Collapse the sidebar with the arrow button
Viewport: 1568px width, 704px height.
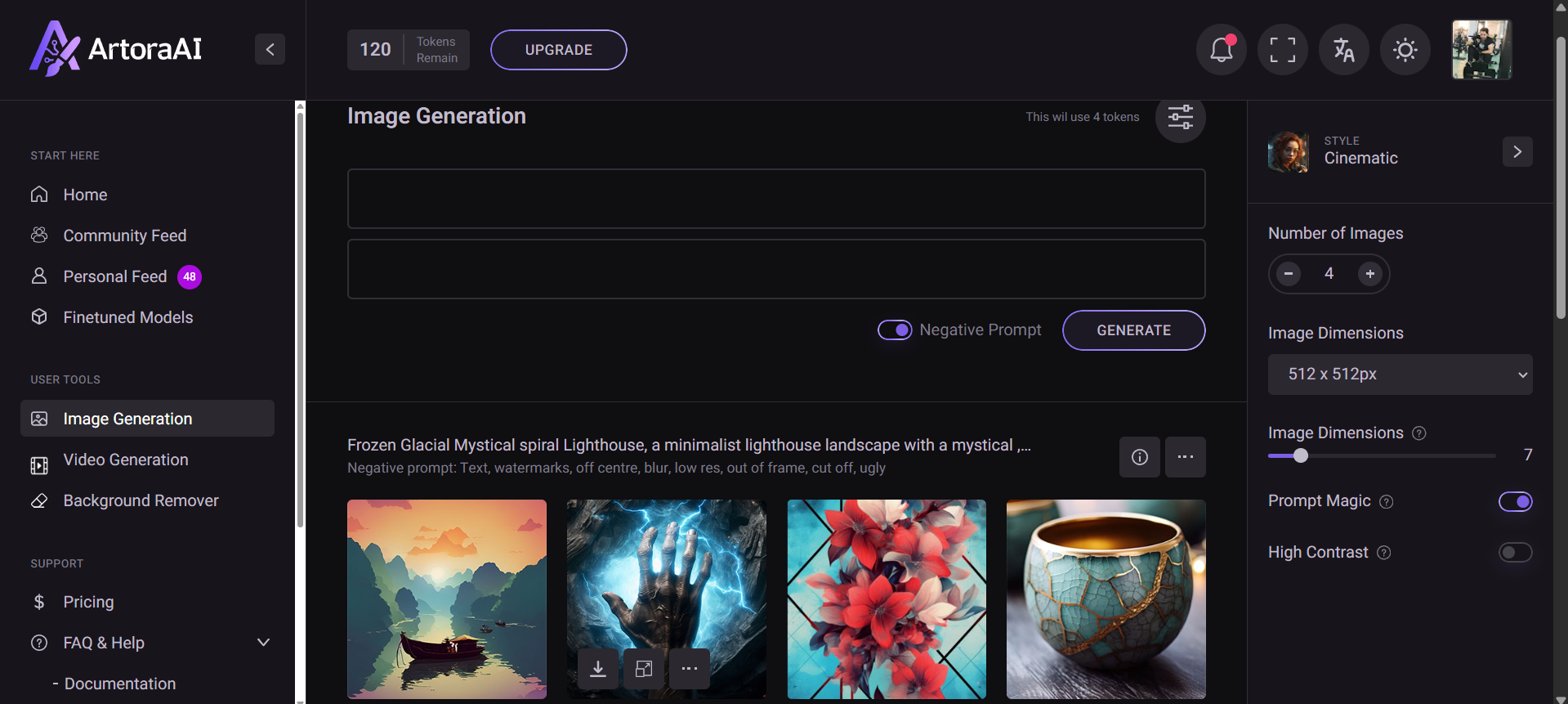tap(270, 49)
